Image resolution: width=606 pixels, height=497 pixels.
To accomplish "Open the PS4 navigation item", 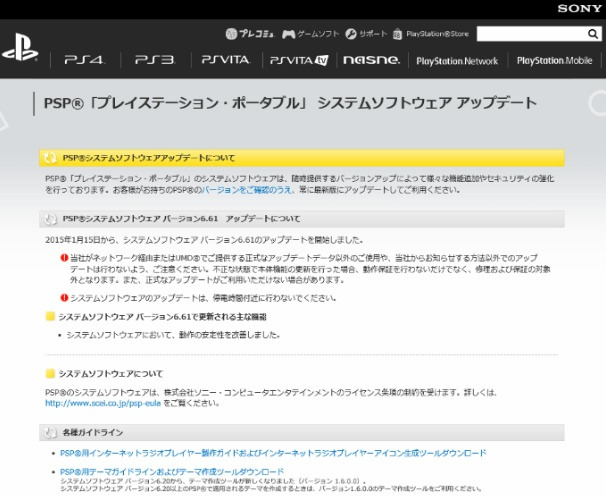I will 85,60.
